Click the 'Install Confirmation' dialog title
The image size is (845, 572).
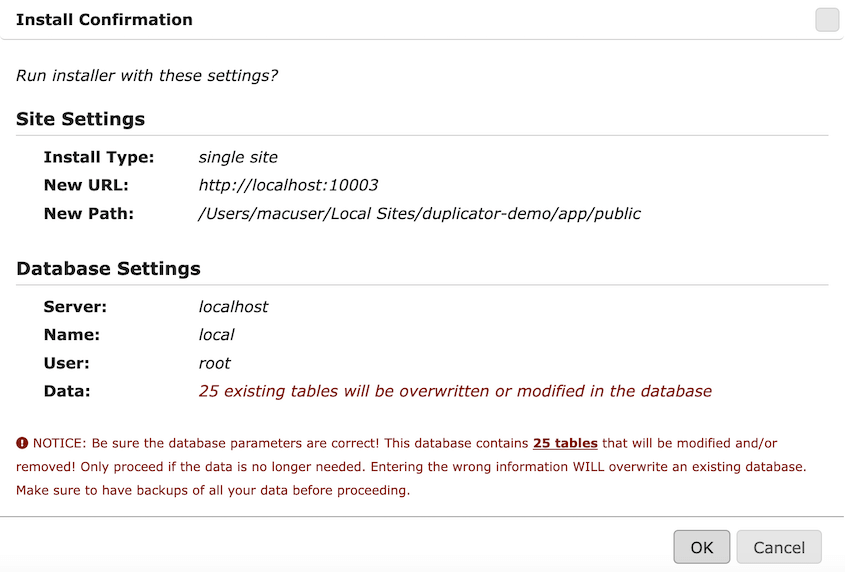tap(104, 20)
